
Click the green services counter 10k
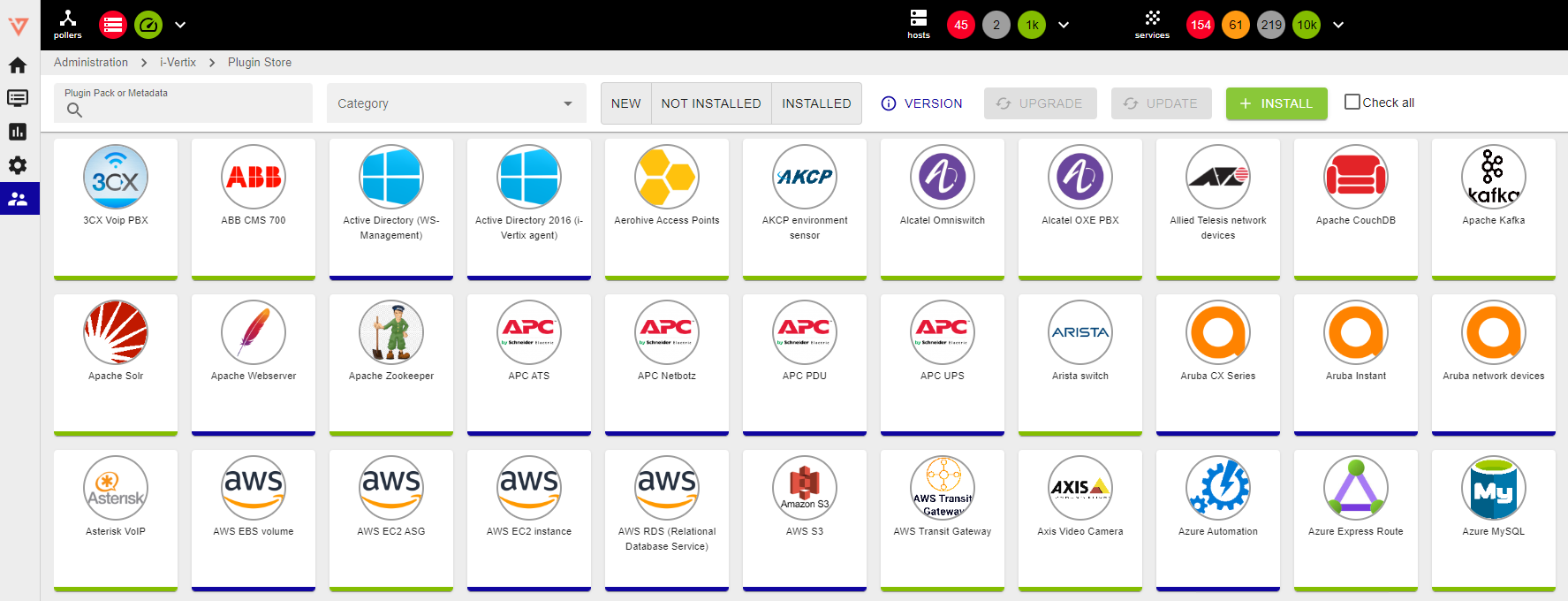point(1307,25)
